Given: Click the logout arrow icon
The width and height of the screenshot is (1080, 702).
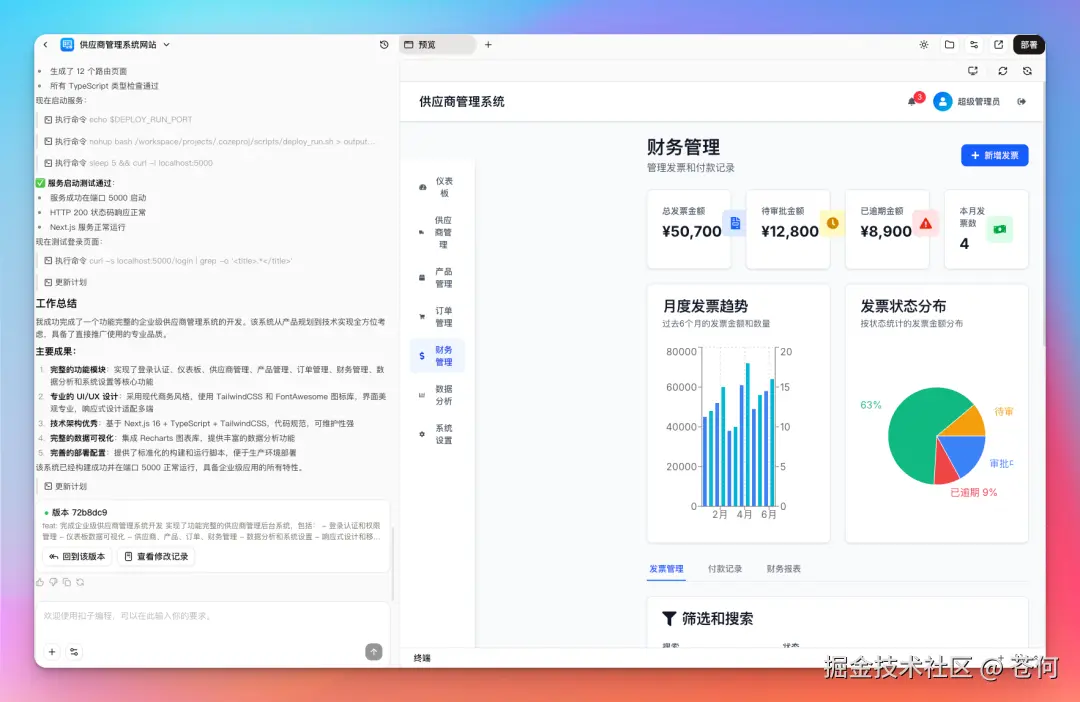Looking at the screenshot, I should [1021, 101].
